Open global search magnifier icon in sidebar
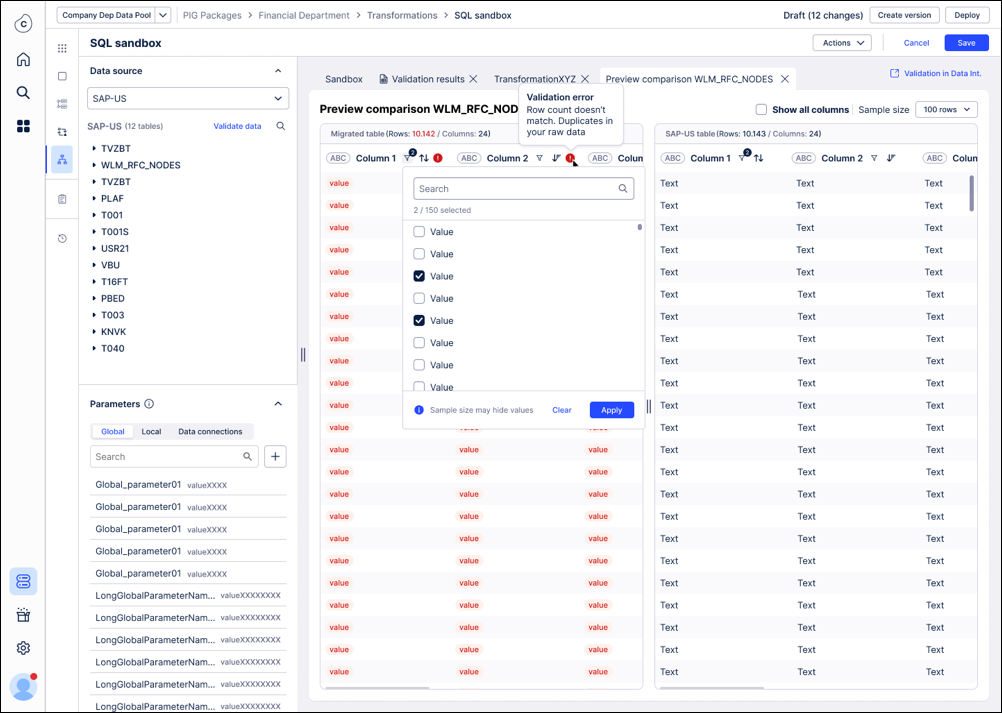The image size is (1002, 713). click(23, 92)
